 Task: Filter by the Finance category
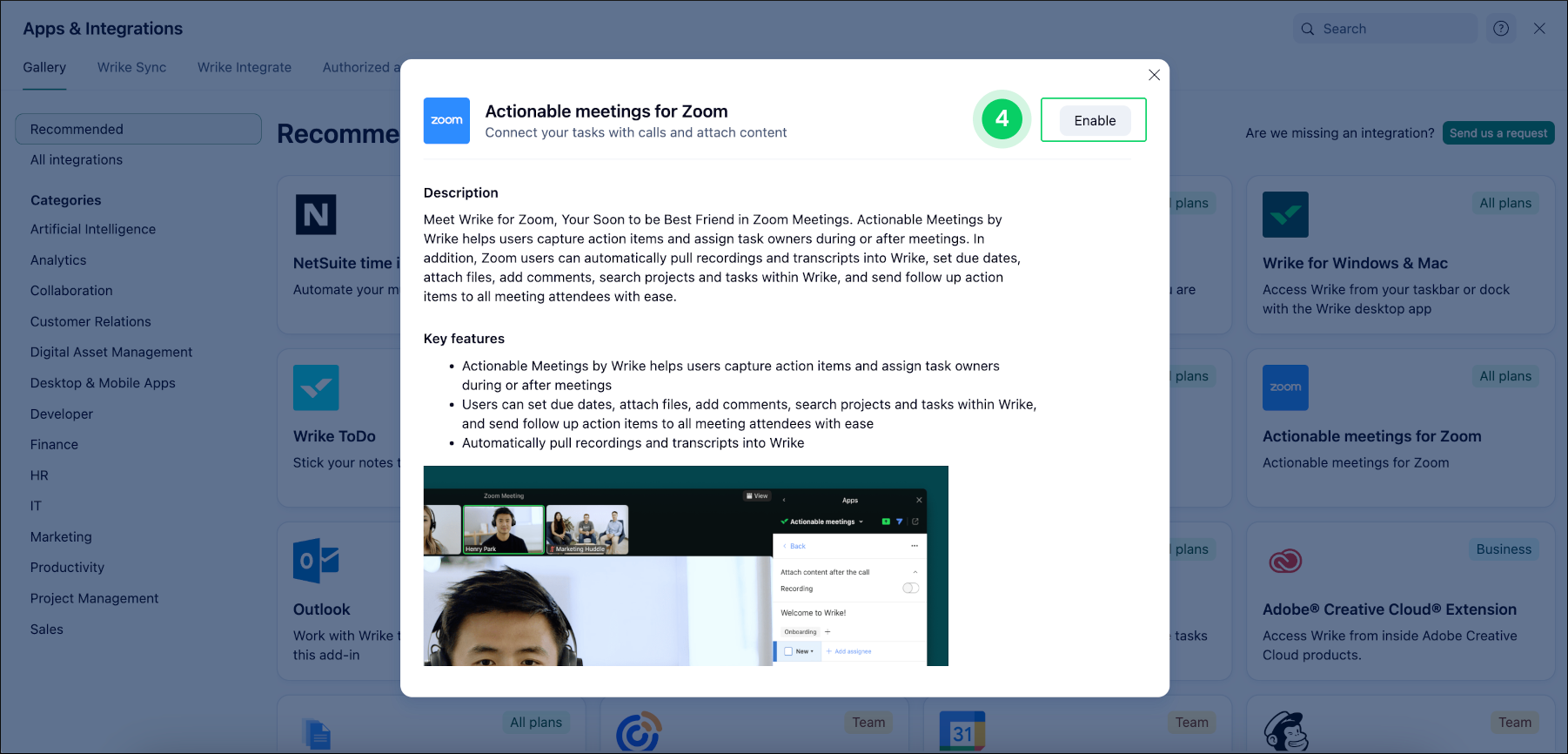coord(54,445)
